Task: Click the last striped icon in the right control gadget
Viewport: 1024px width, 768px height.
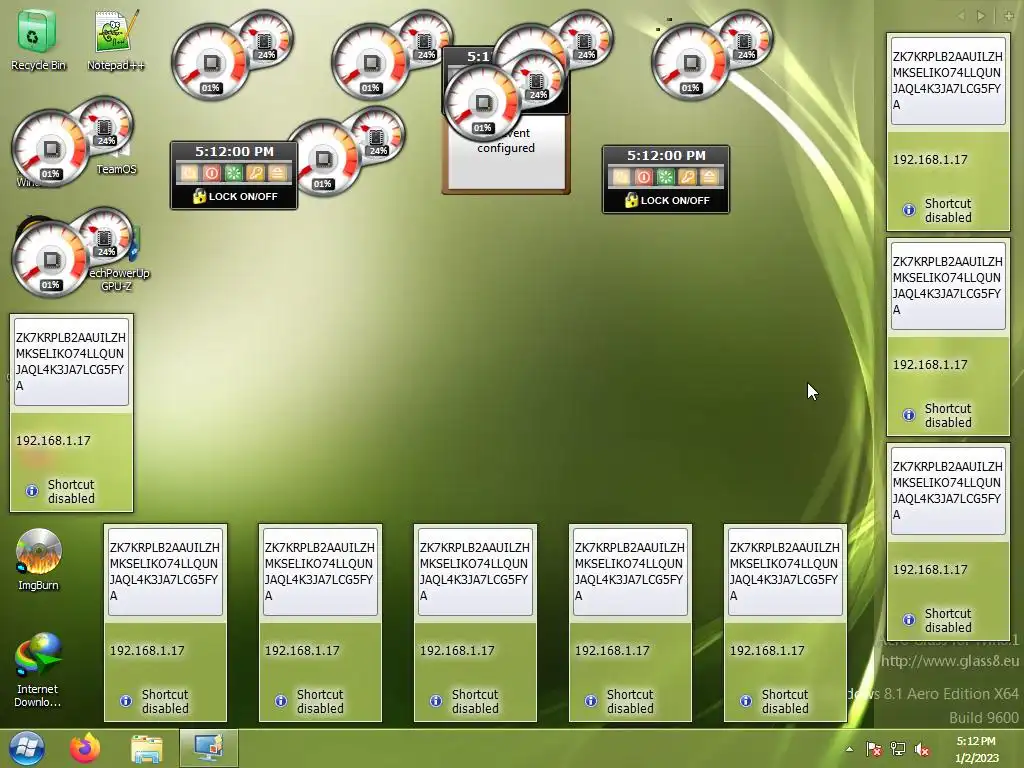Action: coord(709,177)
